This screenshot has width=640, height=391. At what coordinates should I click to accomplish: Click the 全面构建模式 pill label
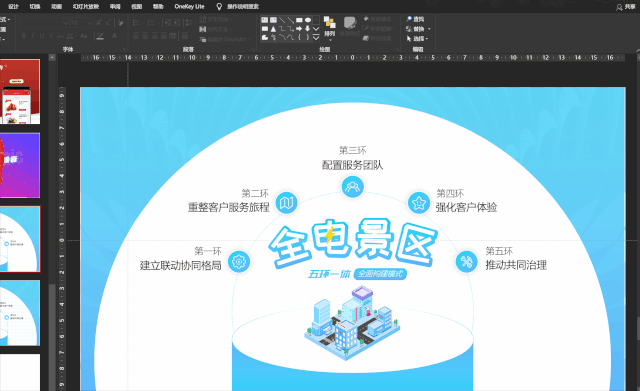380,273
